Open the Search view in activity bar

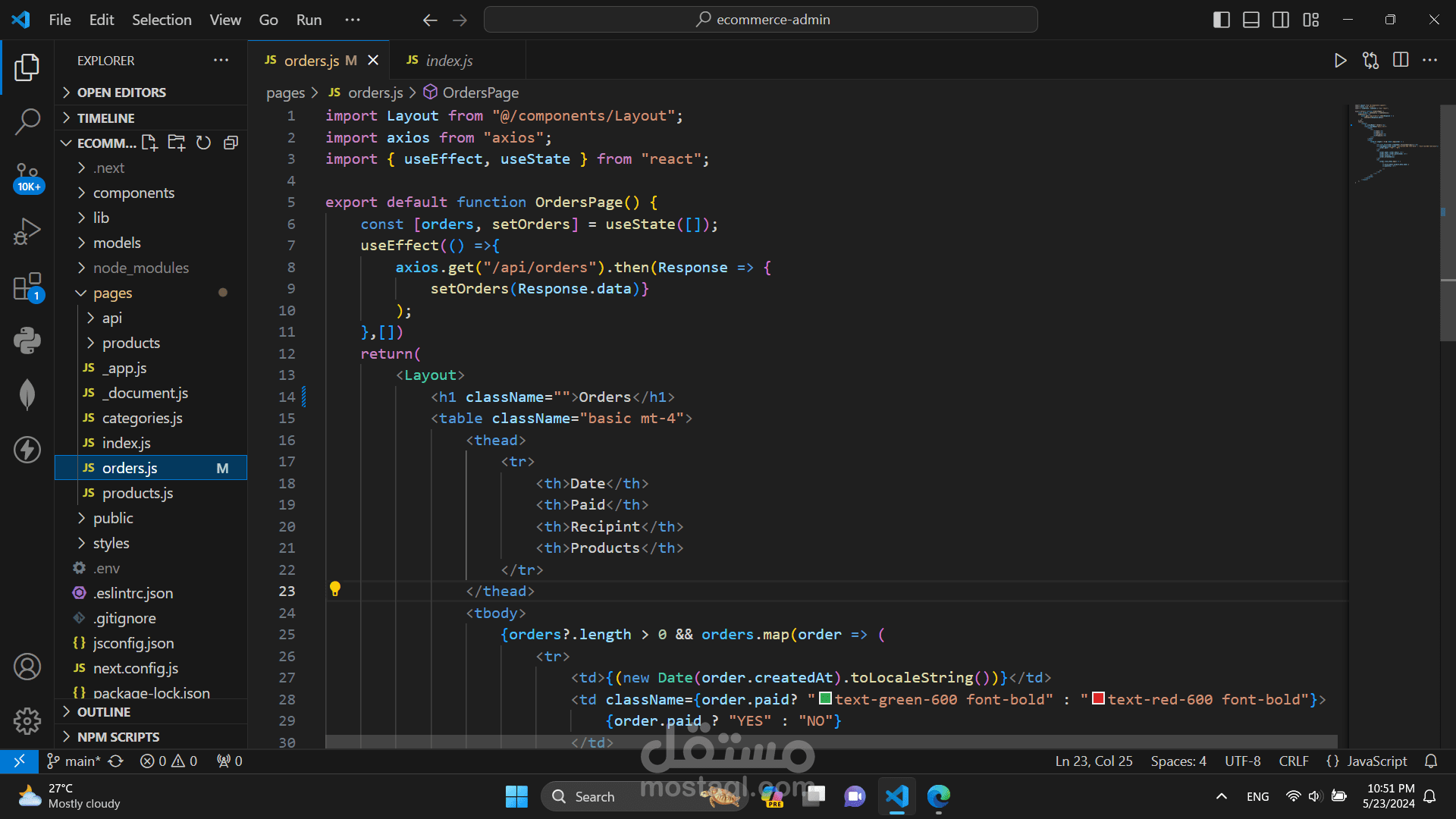pyautogui.click(x=27, y=121)
